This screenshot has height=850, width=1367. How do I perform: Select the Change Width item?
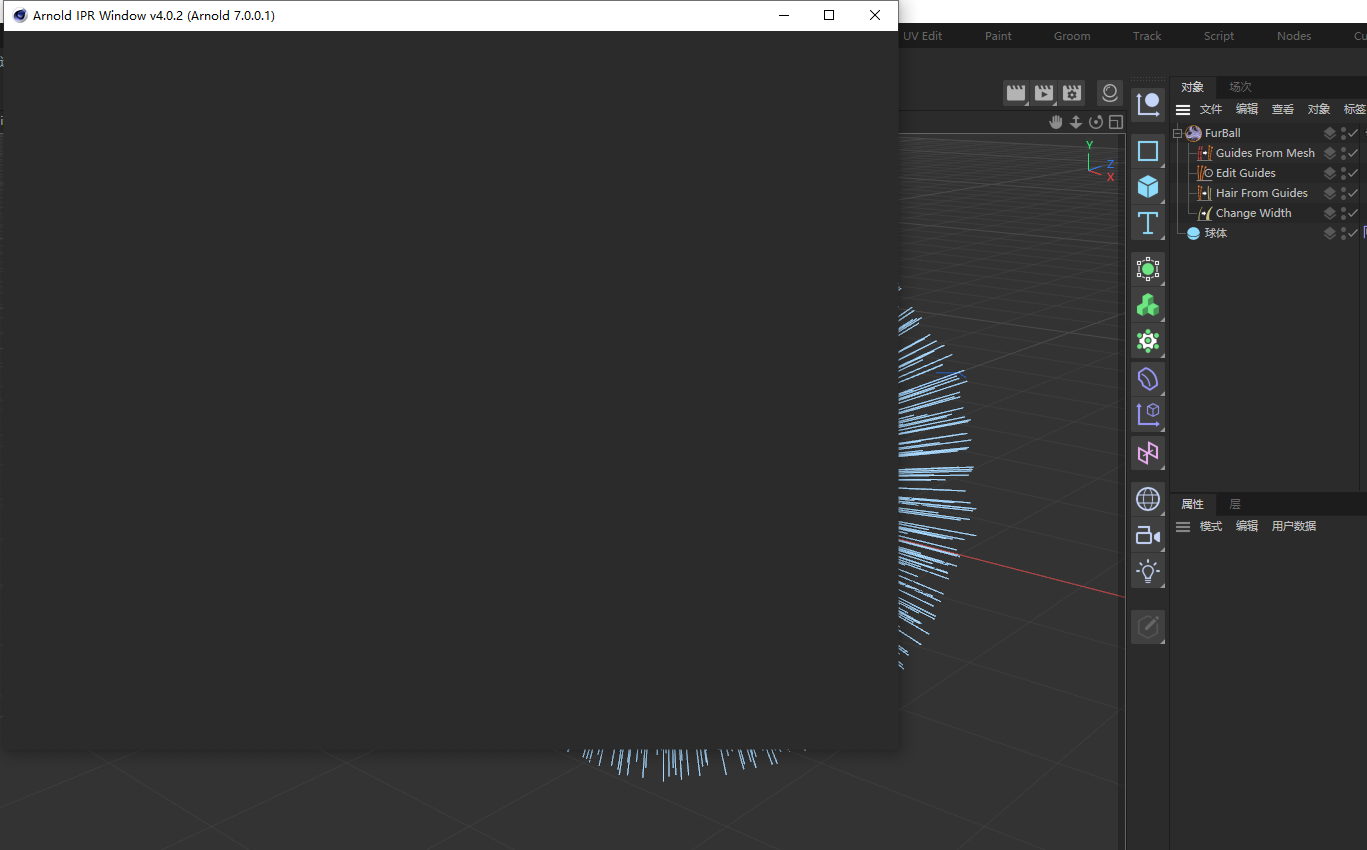1253,213
